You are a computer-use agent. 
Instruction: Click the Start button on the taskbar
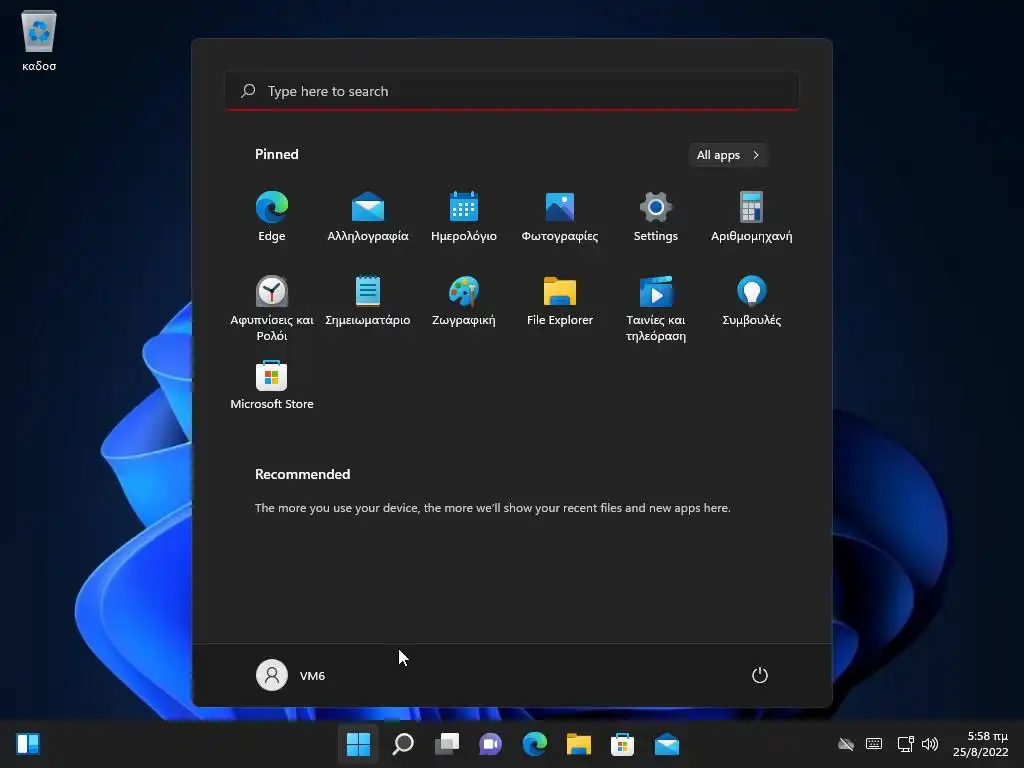[x=359, y=744]
